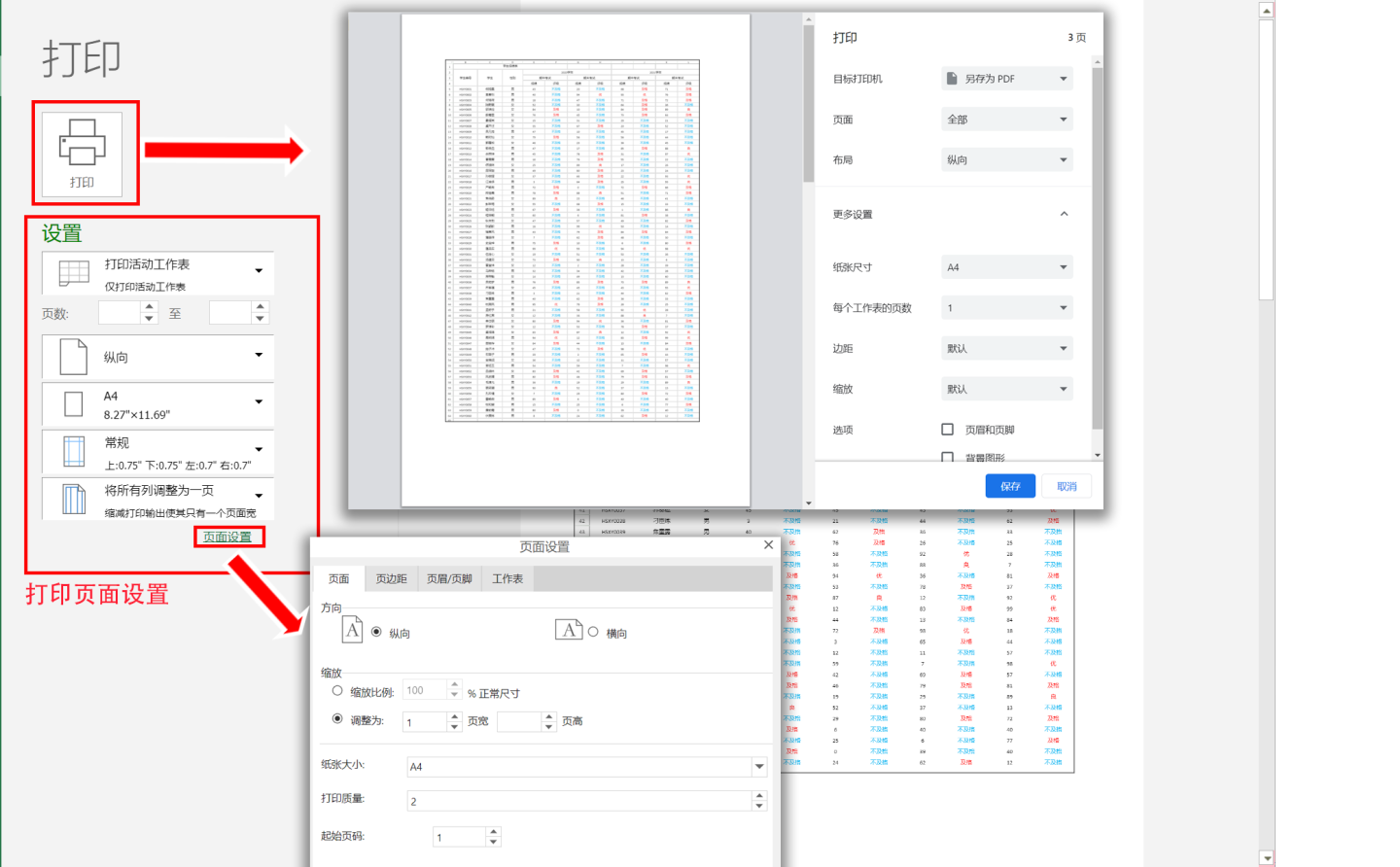1400x867 pixels.
Task: Open the 打印活动工作表 dropdown
Action: click(157, 273)
